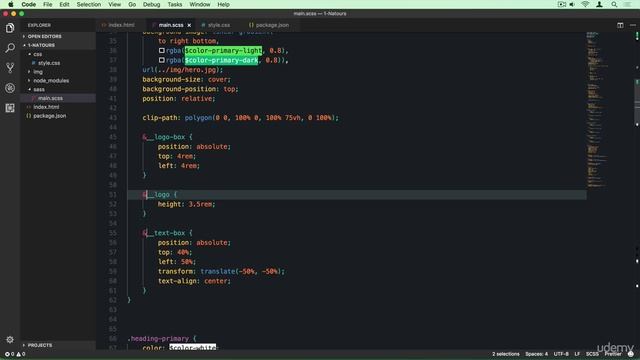Open the File menu

point(47,4)
